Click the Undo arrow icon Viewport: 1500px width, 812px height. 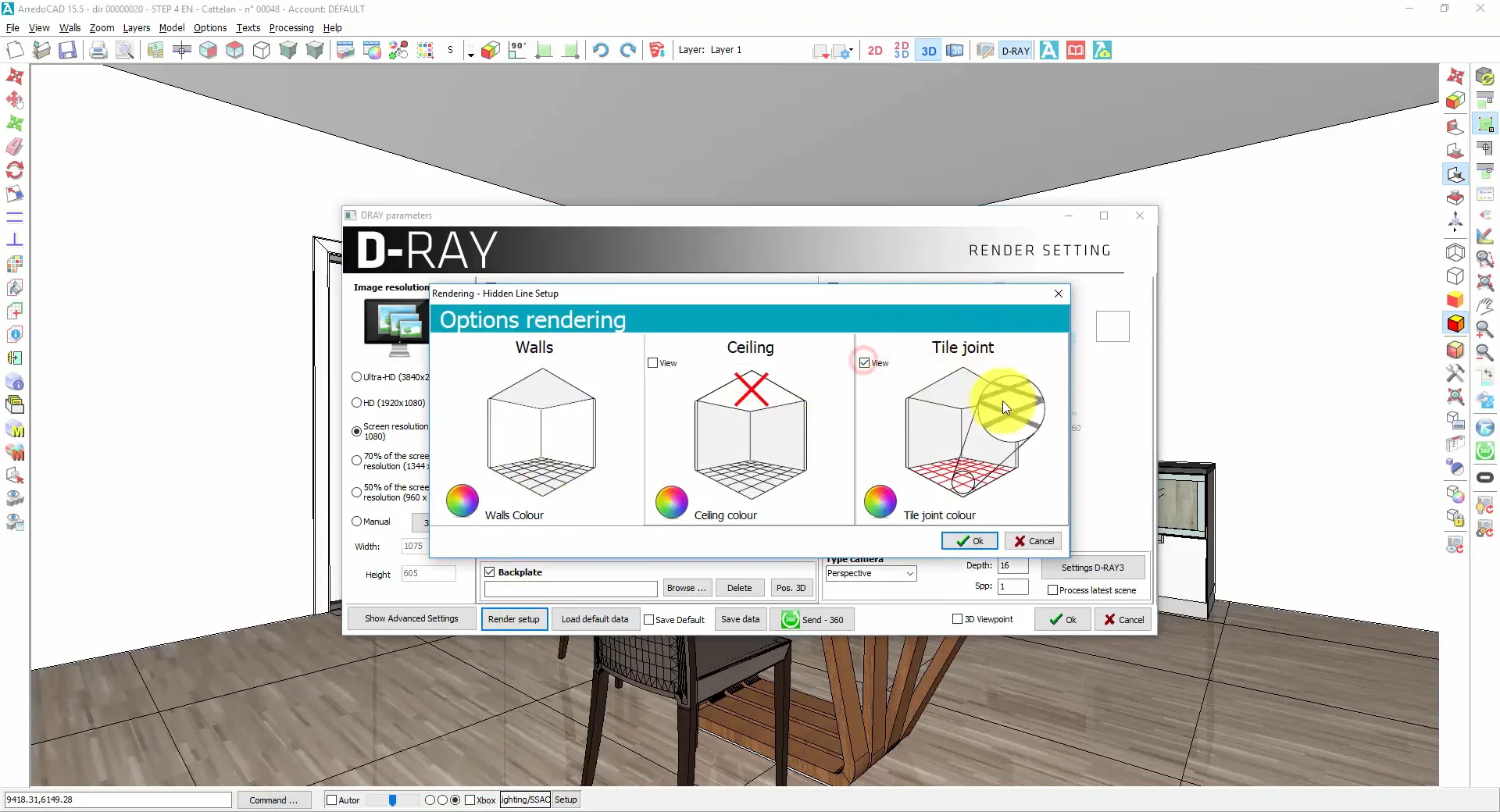600,51
